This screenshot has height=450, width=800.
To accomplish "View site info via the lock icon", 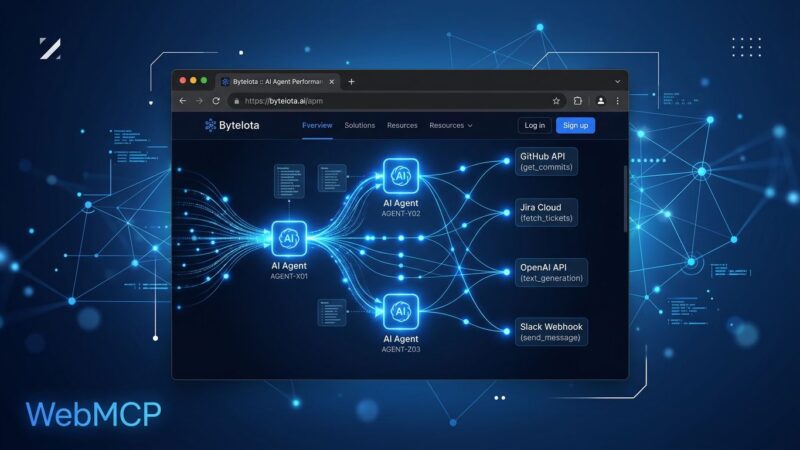I will pyautogui.click(x=236, y=101).
